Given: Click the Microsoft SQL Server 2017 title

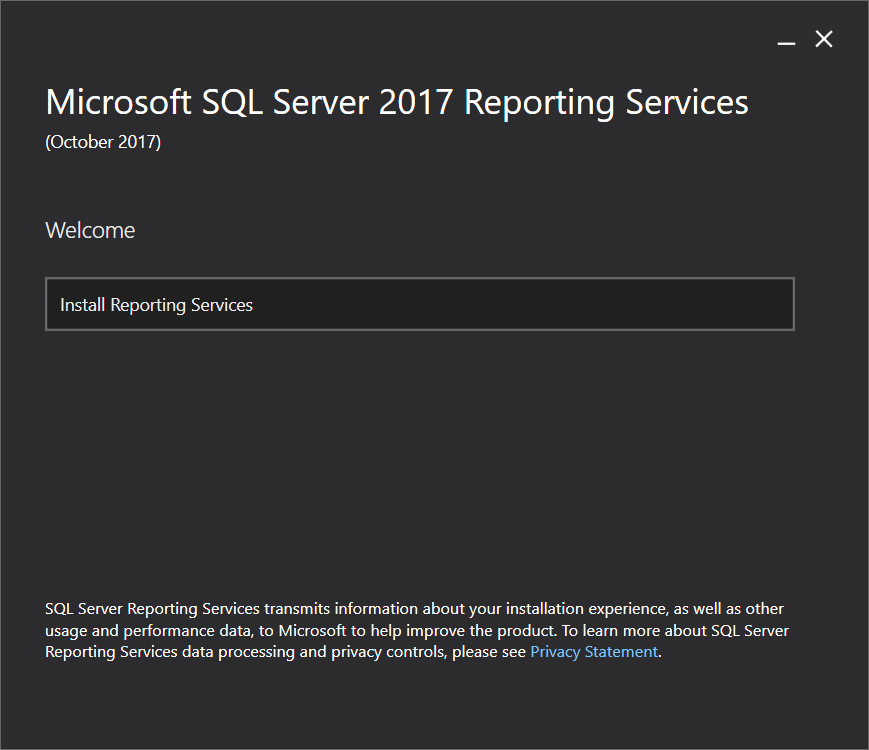Looking at the screenshot, I should pos(397,103).
